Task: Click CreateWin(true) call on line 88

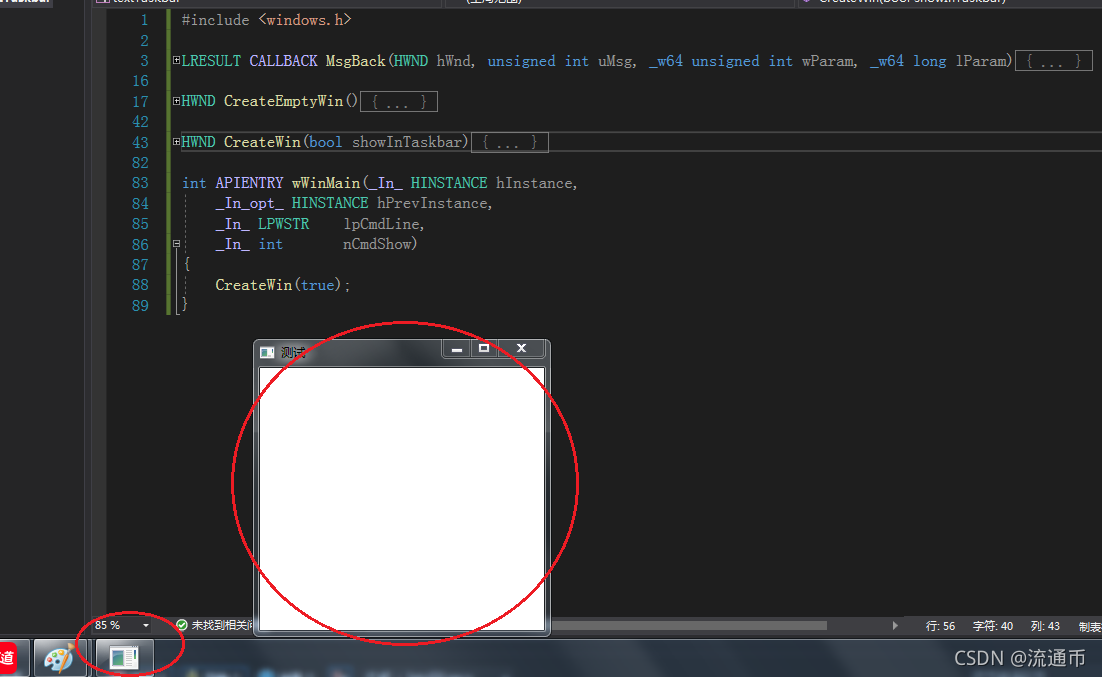Action: pyautogui.click(x=283, y=285)
